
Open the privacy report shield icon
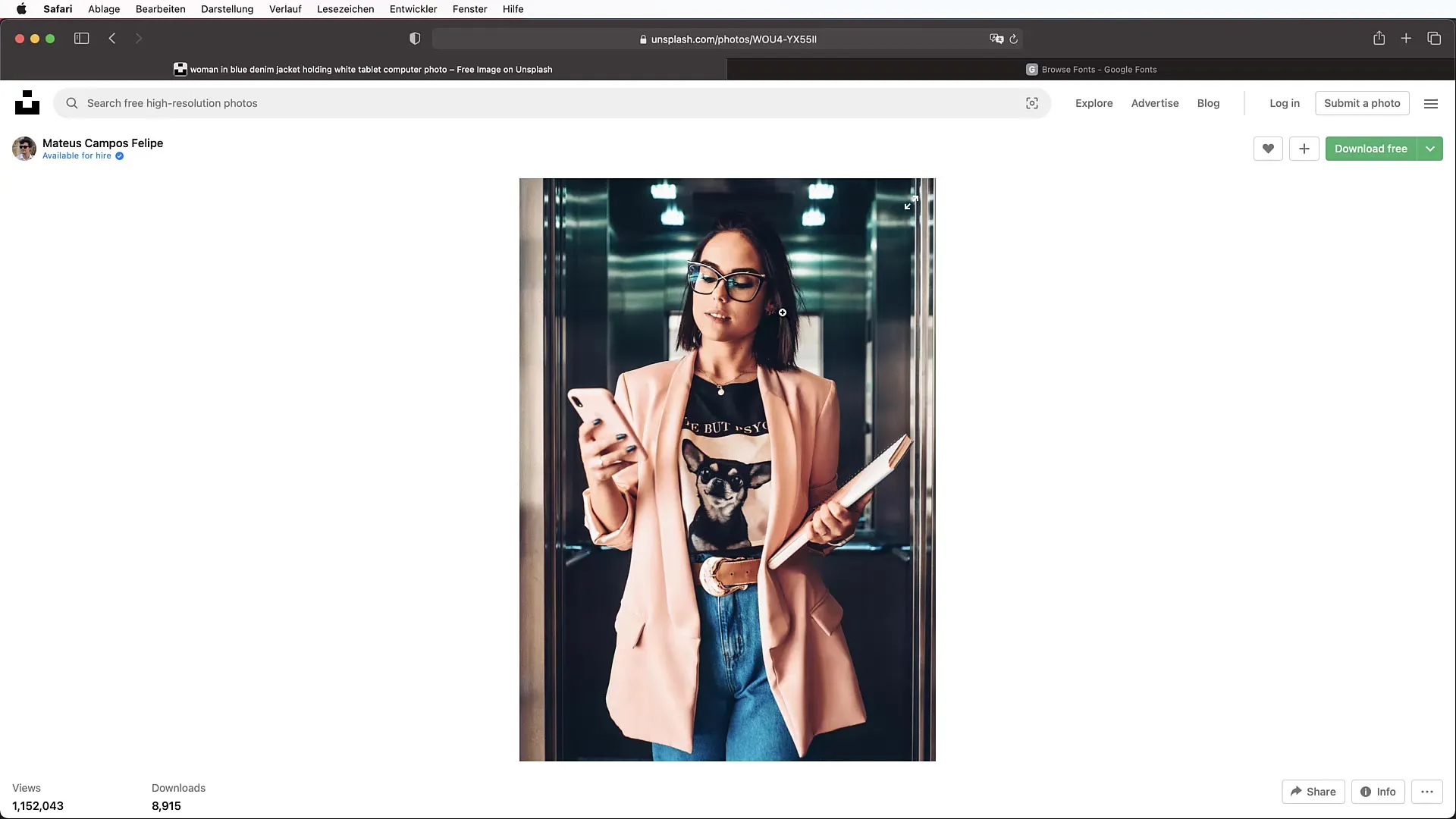pos(415,39)
